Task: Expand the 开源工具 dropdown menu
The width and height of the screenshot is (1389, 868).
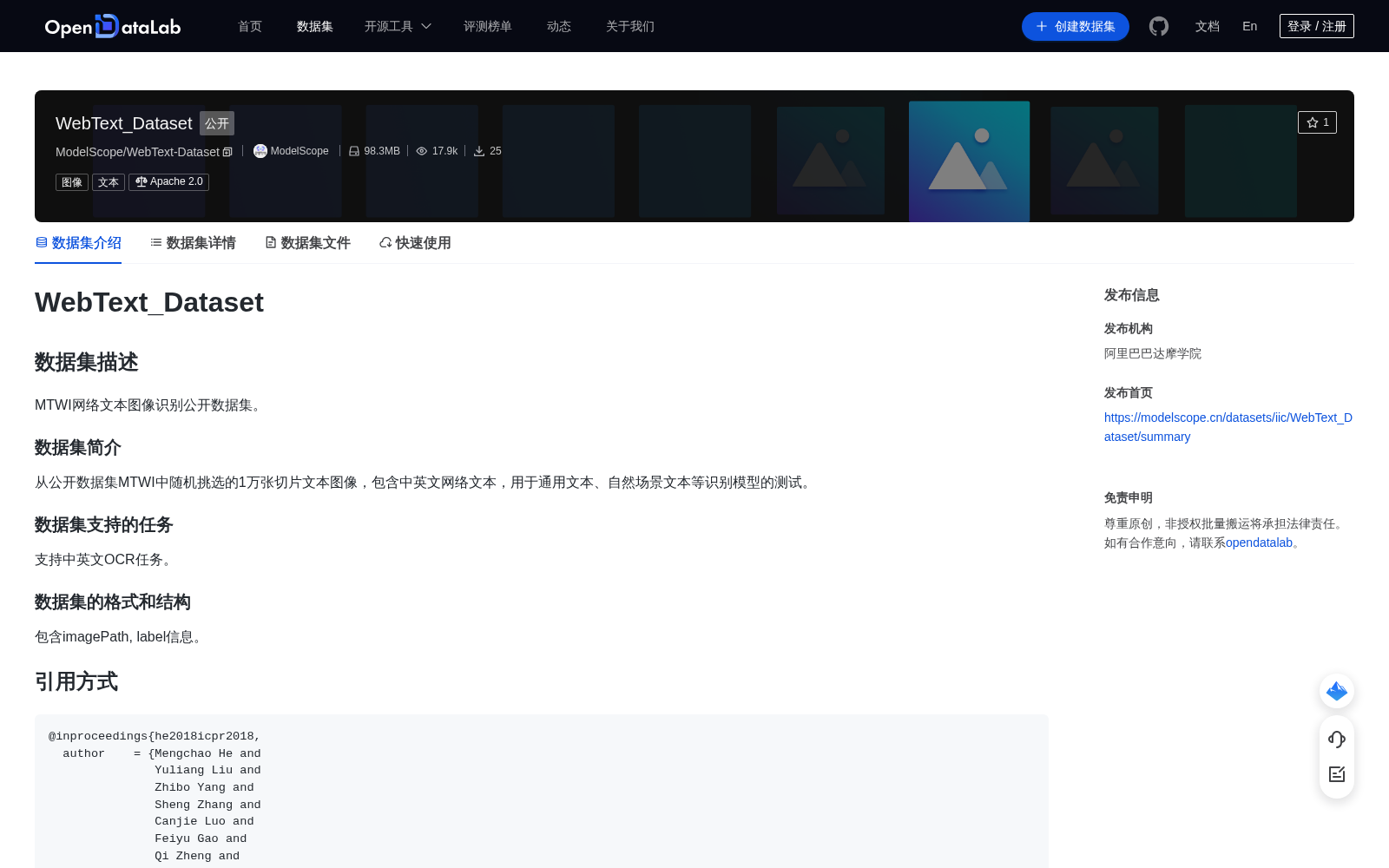Action: tap(398, 26)
